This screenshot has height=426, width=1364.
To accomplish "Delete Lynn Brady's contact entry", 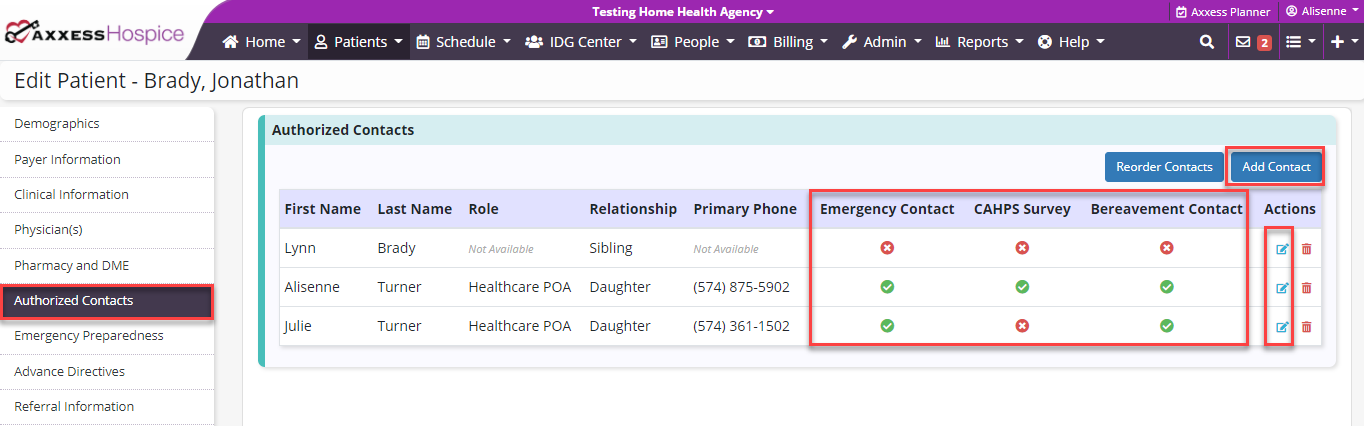I will [1306, 249].
